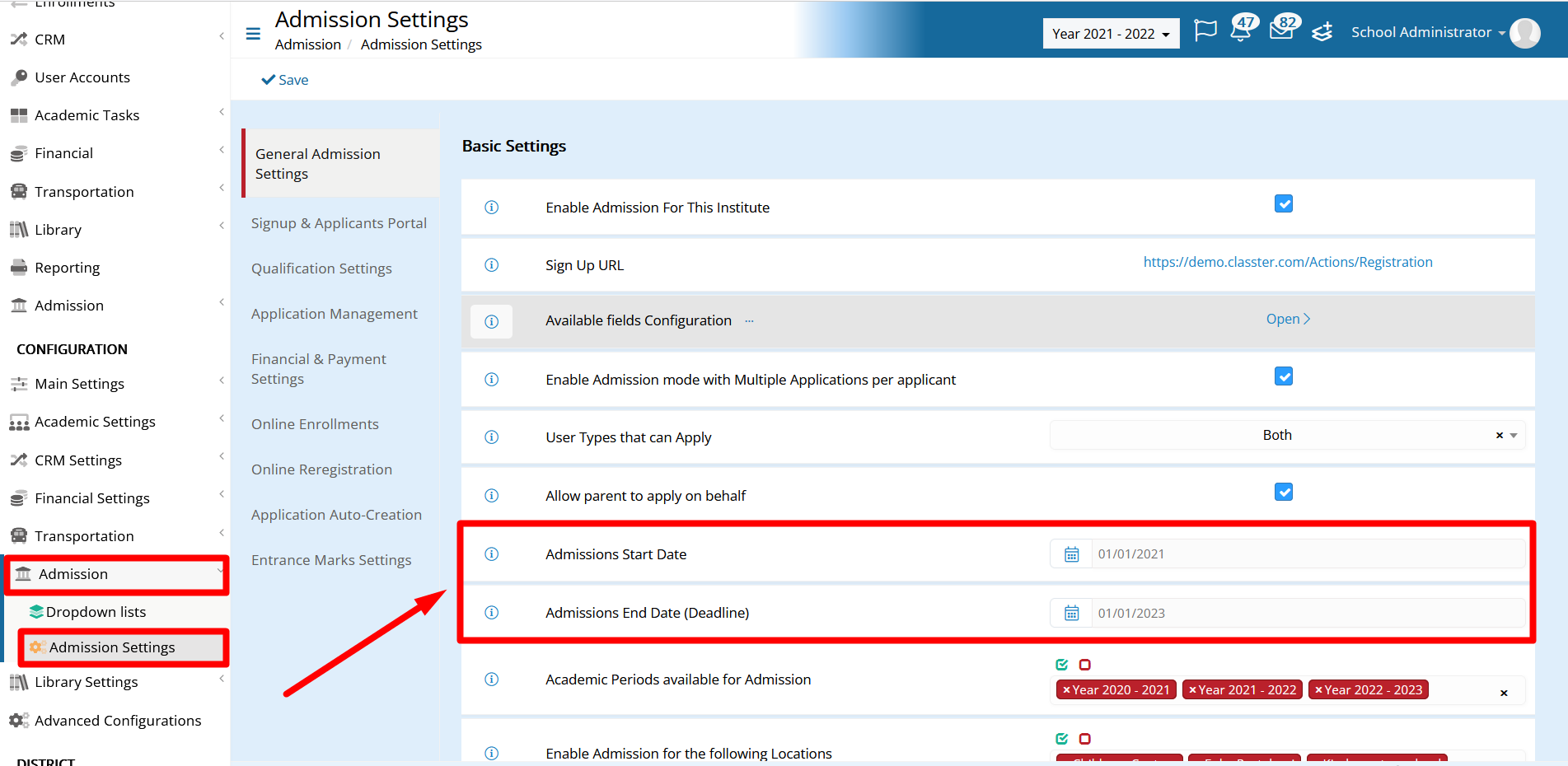This screenshot has width=1568, height=766.
Task: Open the flag icon in header
Action: (1205, 31)
